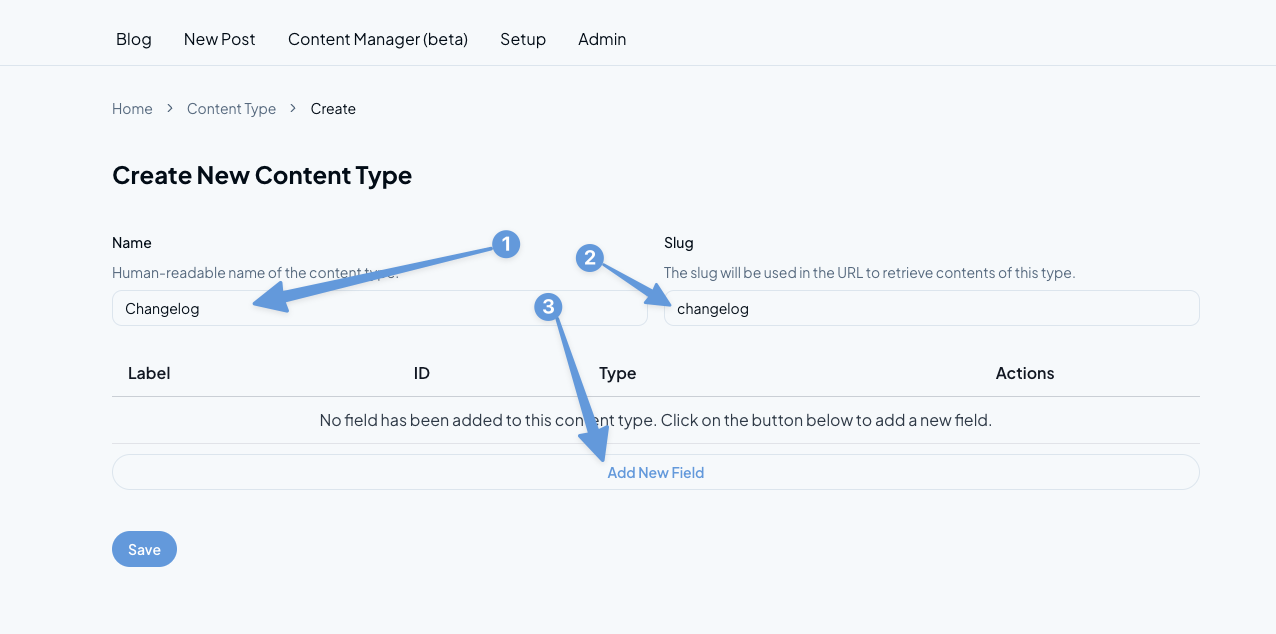Click the Label column header
1276x634 pixels.
149,373
